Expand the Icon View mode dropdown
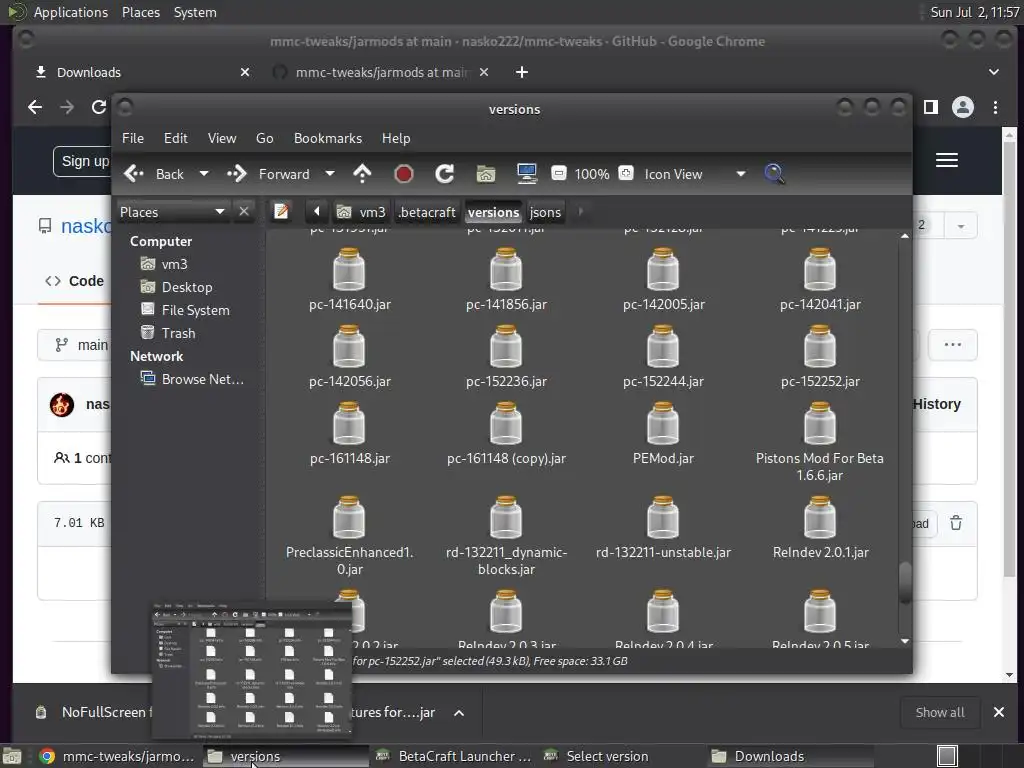This screenshot has height=768, width=1024. tap(740, 174)
